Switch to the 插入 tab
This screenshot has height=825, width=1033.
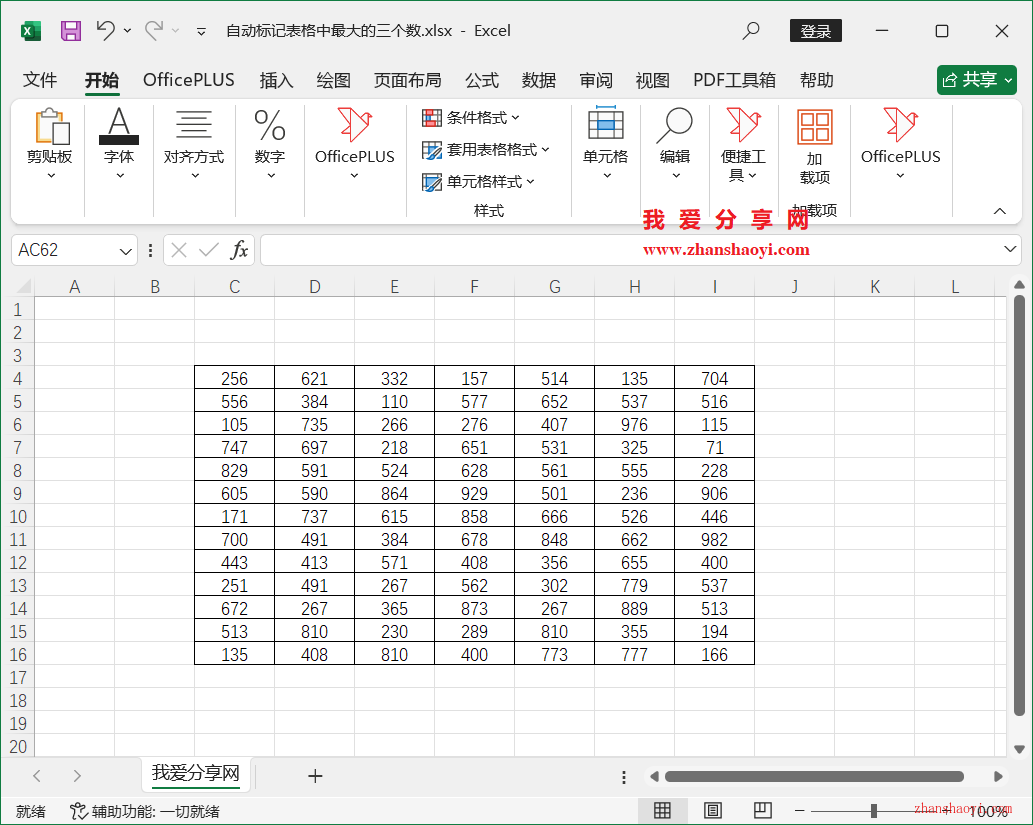(x=276, y=80)
